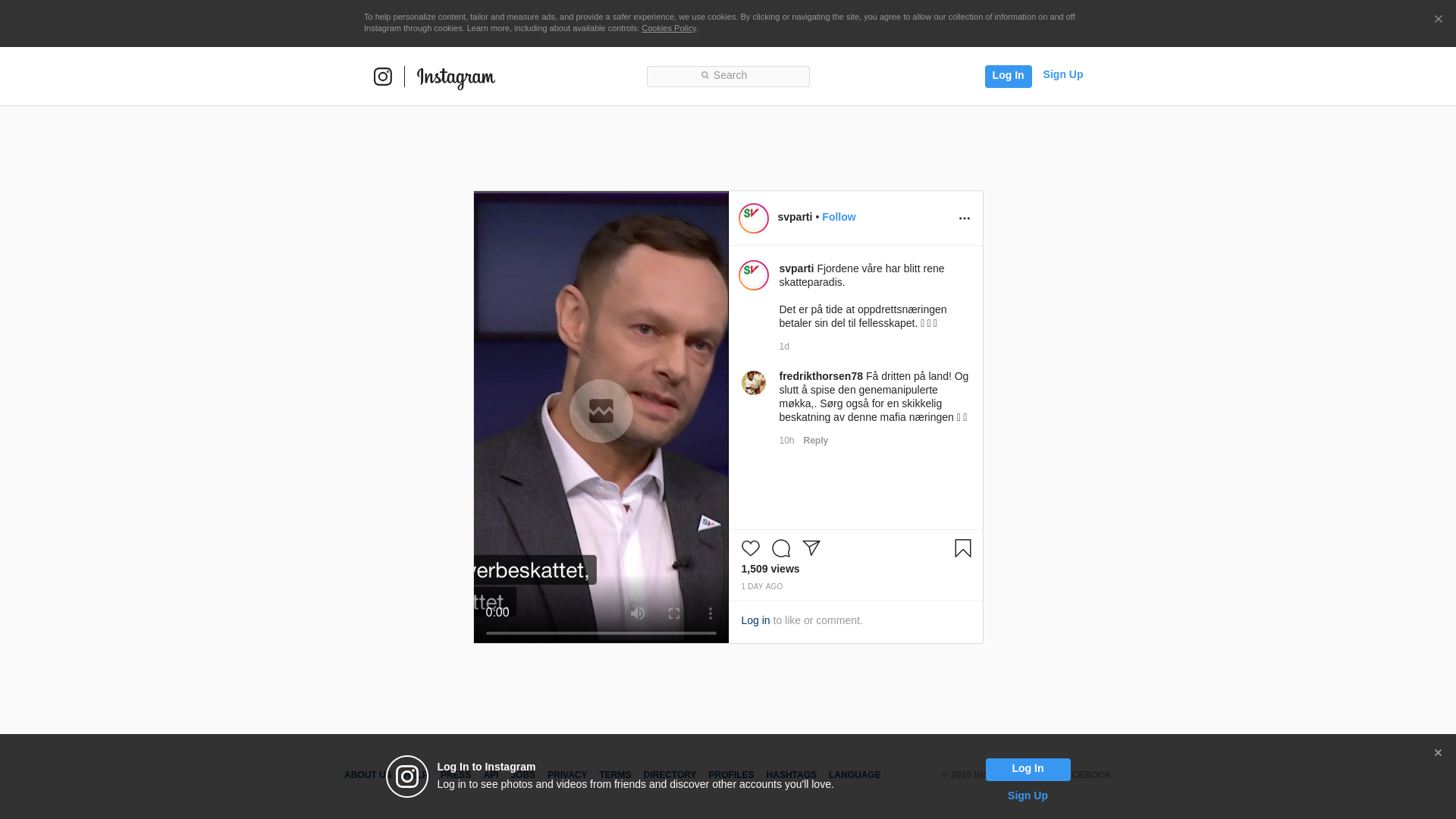1456x819 pixels.
Task: Open the LANGUAGE footer selector
Action: [x=855, y=775]
